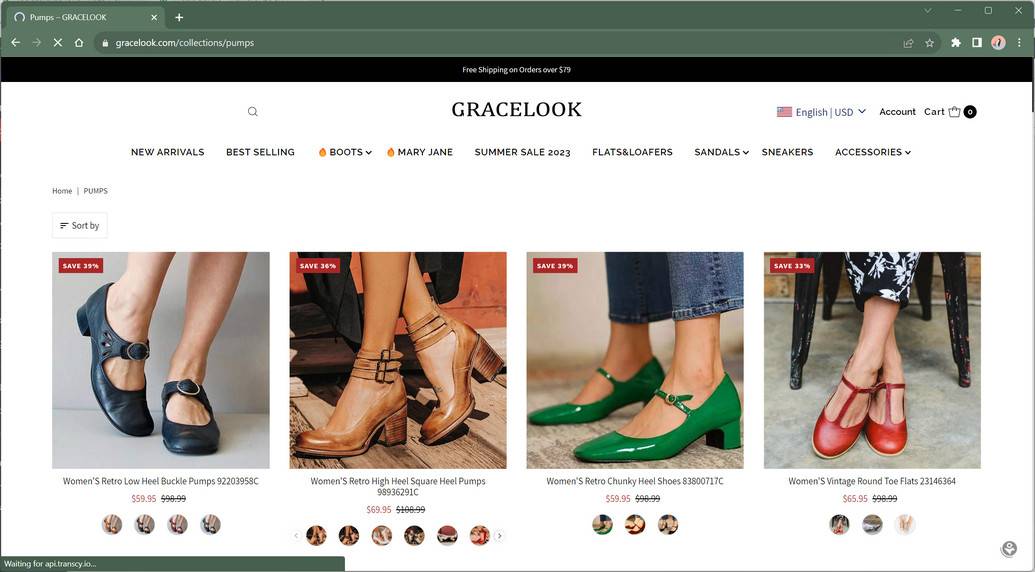Viewport: 1035px width, 572px height.
Task: Open the tan square heel pumps image
Action: click(x=398, y=360)
